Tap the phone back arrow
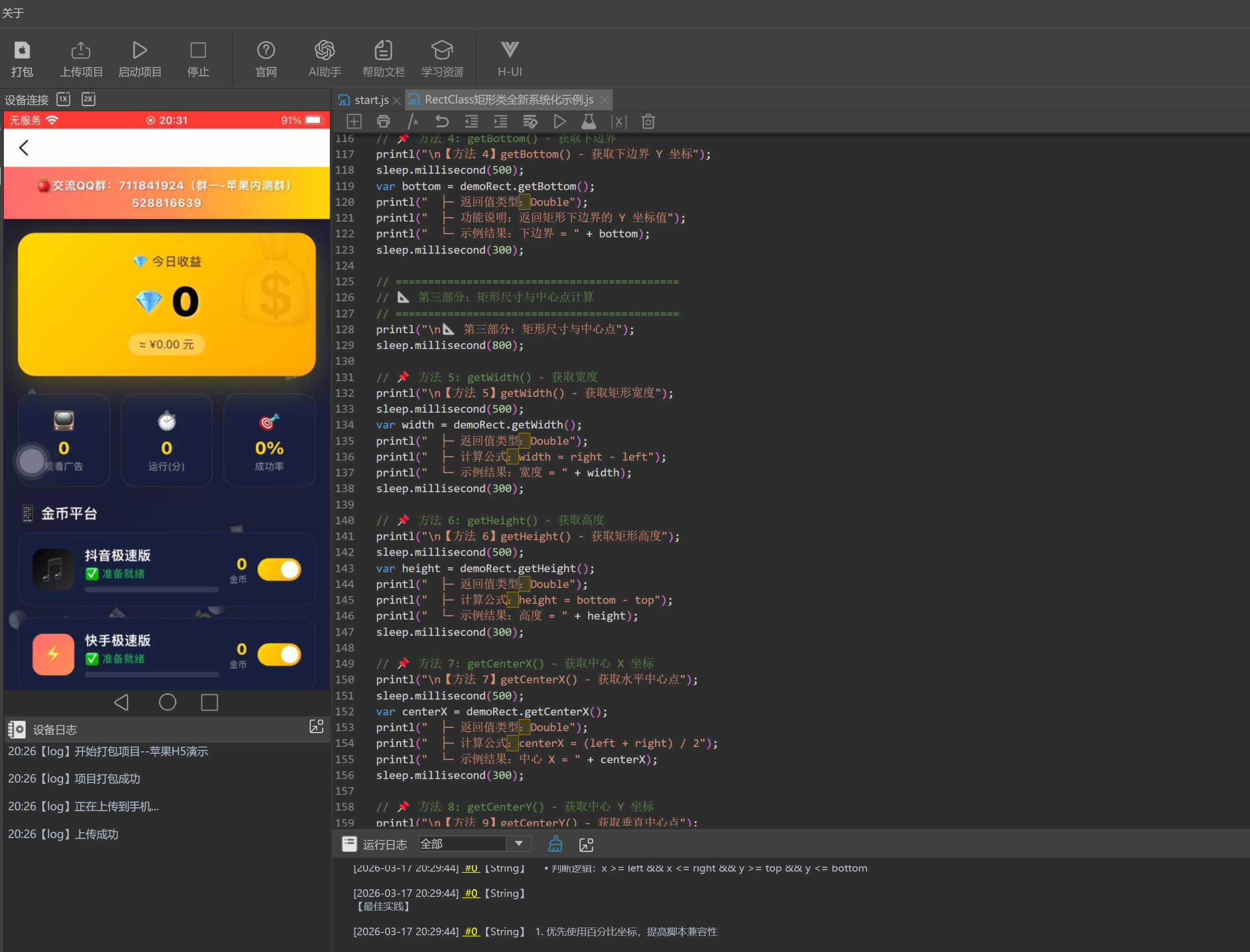1250x952 pixels. pyautogui.click(x=24, y=148)
